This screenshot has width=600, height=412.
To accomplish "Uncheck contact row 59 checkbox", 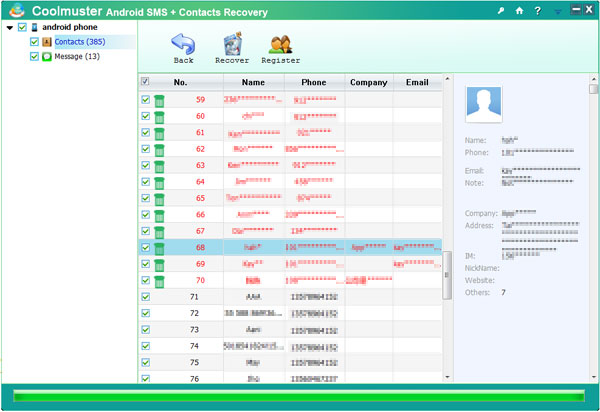I will (x=145, y=99).
